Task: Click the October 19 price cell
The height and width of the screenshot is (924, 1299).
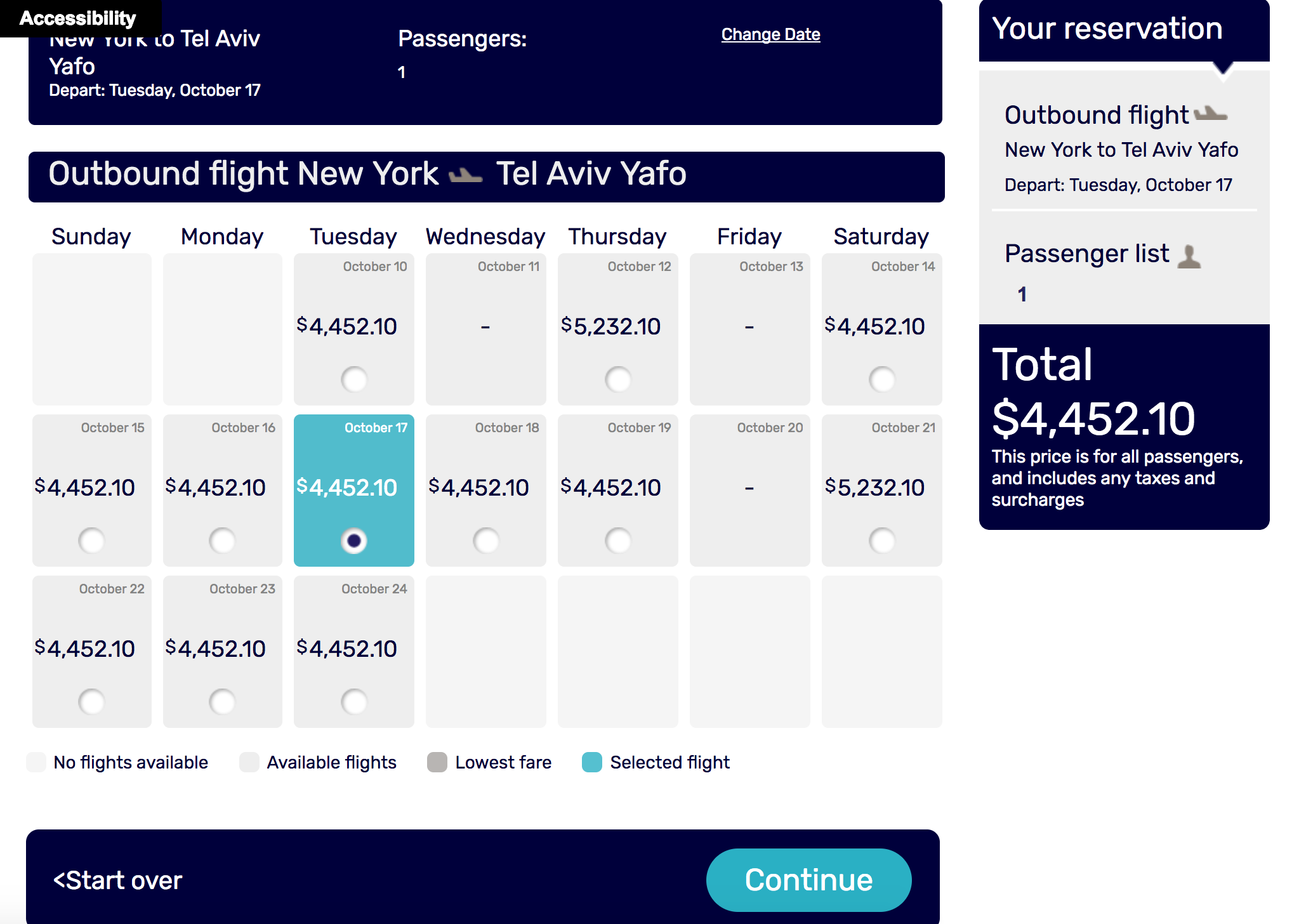Action: point(617,487)
